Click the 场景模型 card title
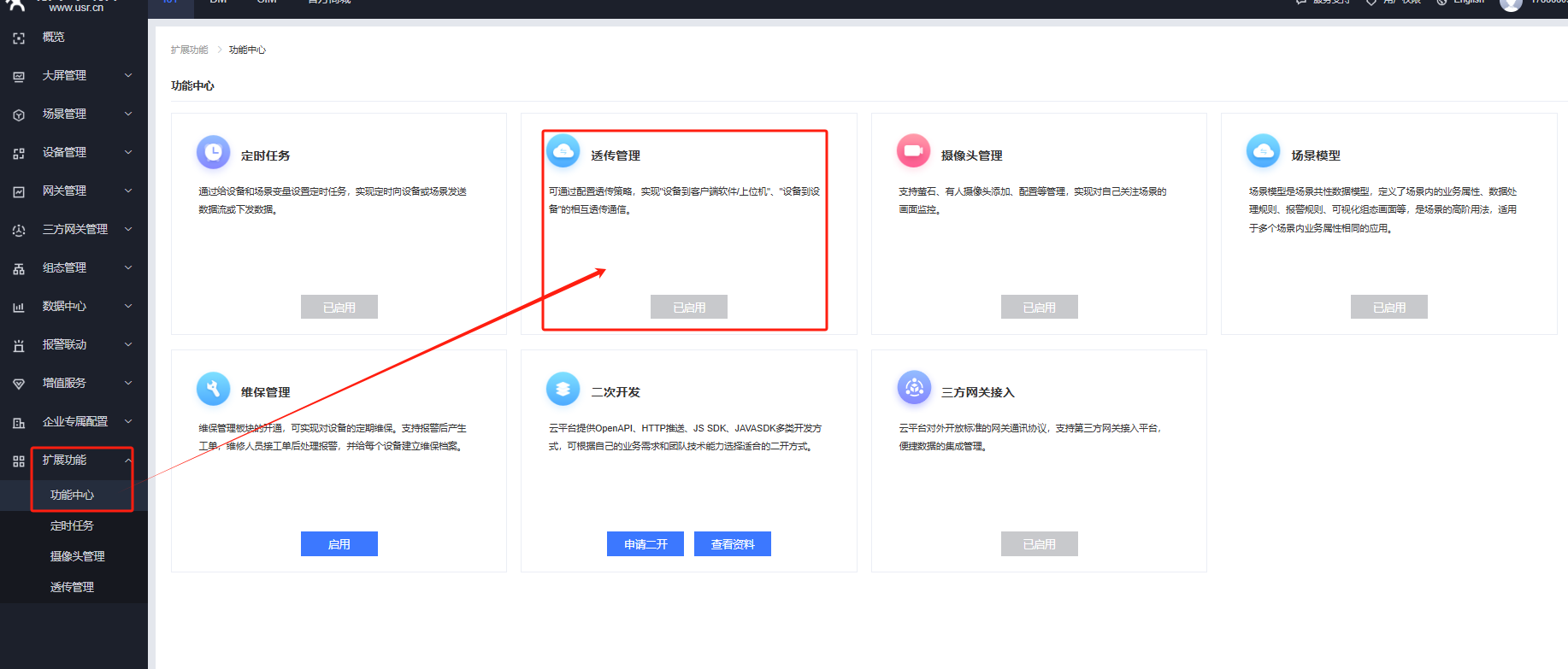Screen dimensions: 1568x669 (1316, 156)
